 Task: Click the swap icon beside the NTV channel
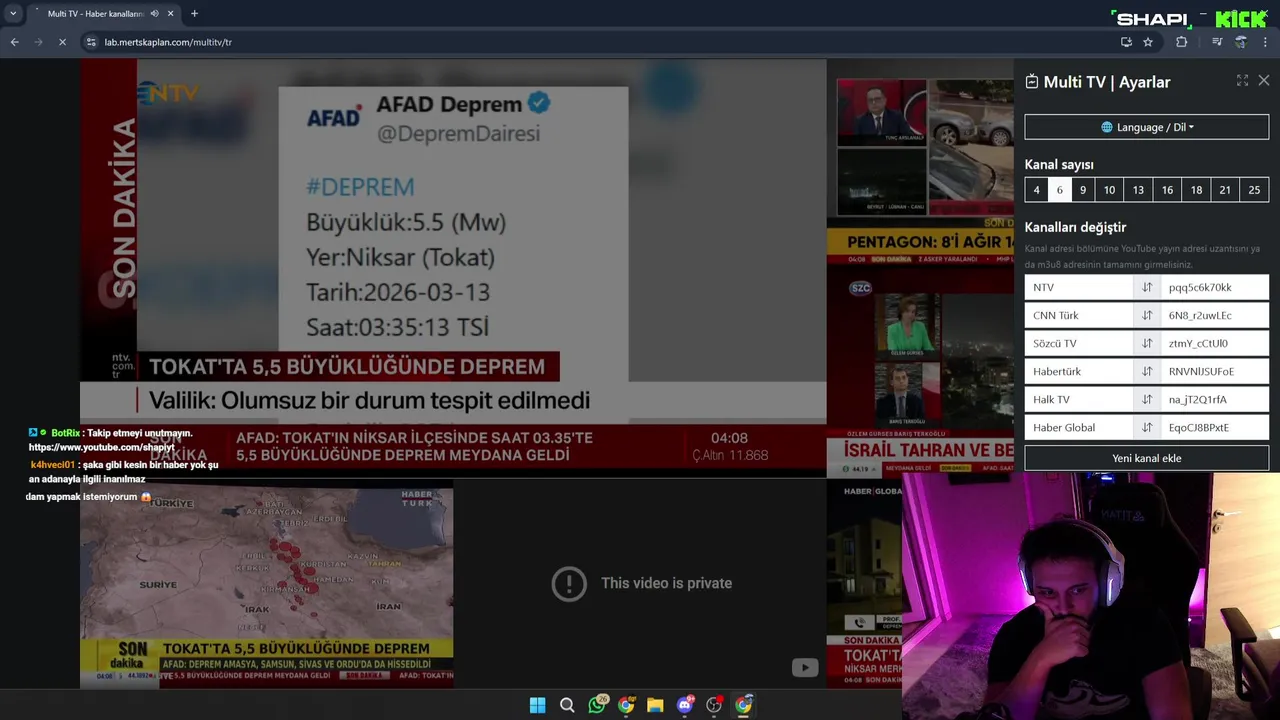1147,287
